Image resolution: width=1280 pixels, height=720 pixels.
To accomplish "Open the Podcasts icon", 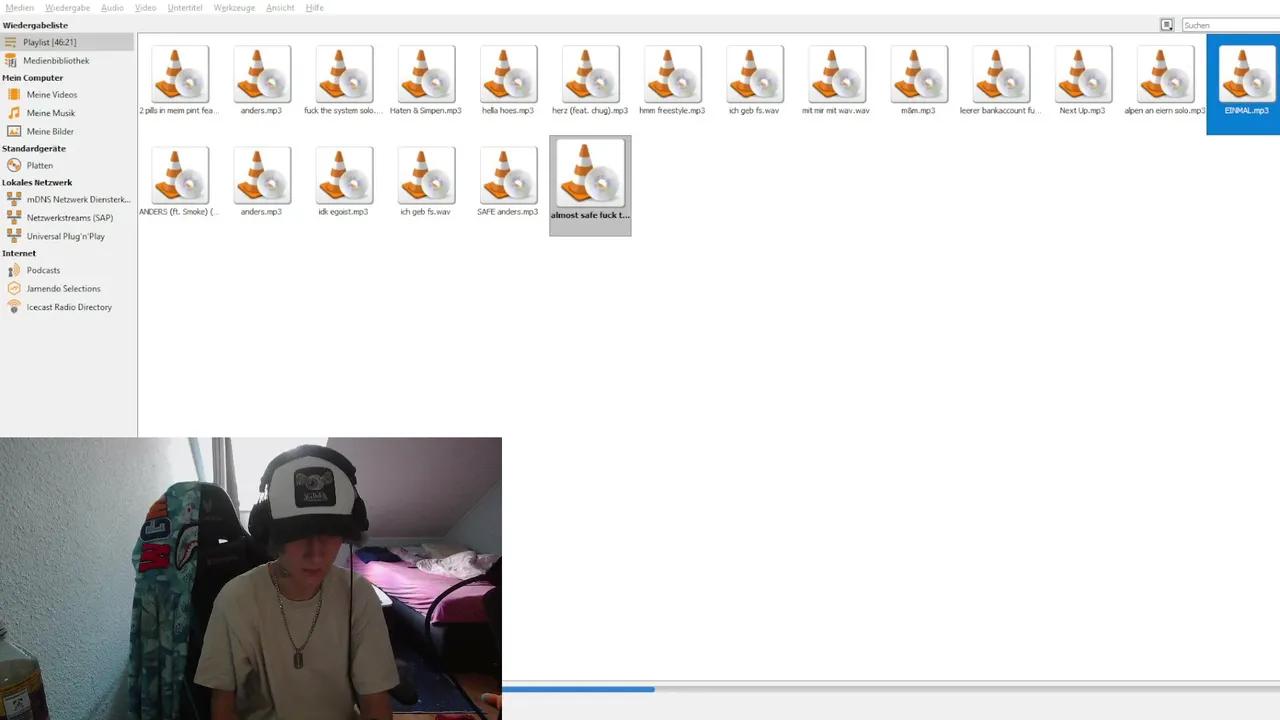I will [14, 270].
